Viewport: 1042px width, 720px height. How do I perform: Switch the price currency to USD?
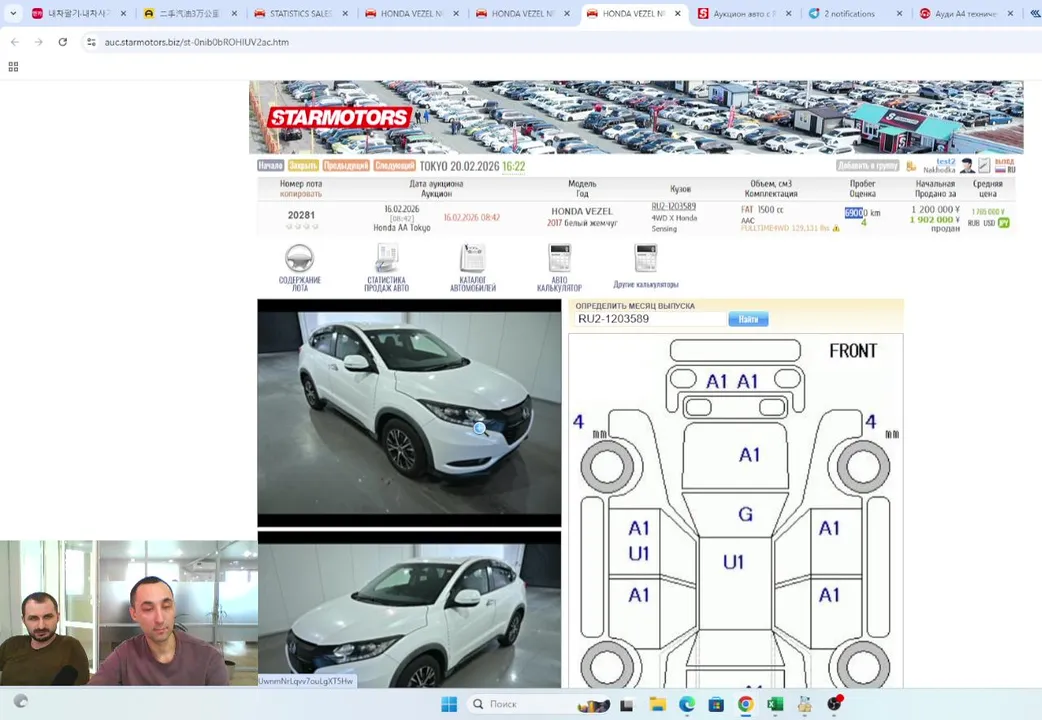(989, 223)
